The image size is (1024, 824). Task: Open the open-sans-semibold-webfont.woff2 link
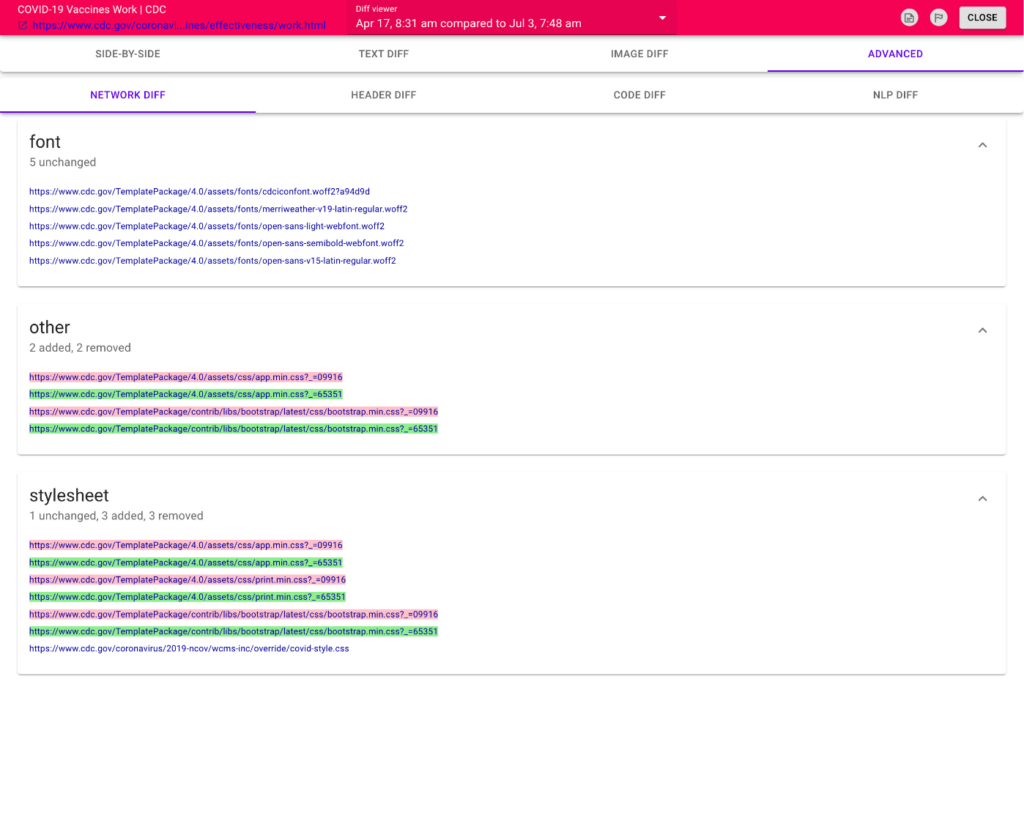pyautogui.click(x=216, y=243)
